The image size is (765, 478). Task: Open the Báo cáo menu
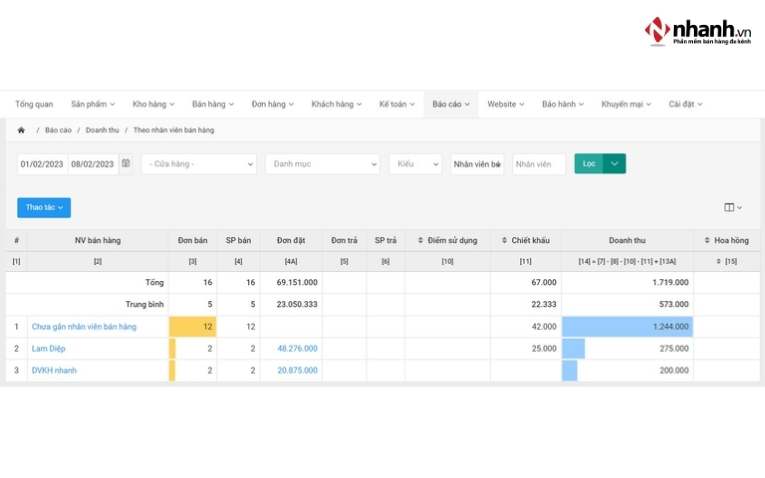coord(450,104)
